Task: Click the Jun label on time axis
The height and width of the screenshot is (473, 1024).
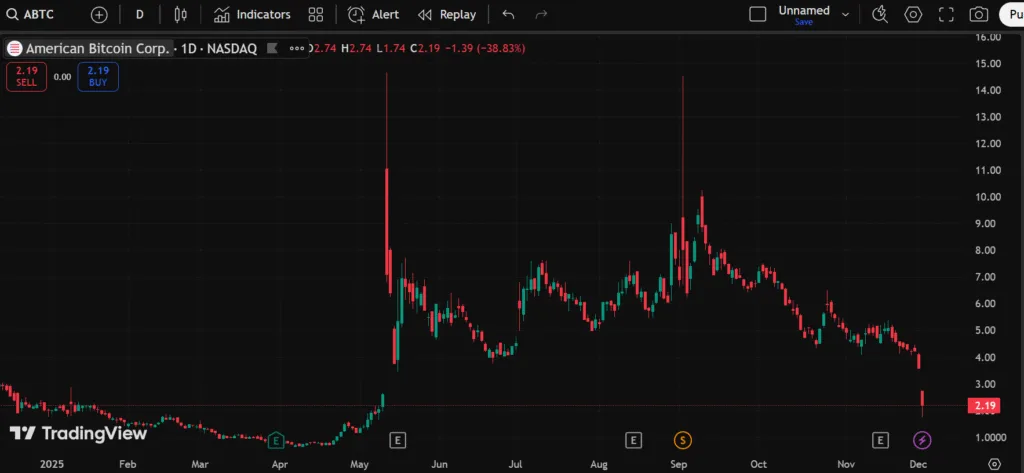Action: [440, 464]
